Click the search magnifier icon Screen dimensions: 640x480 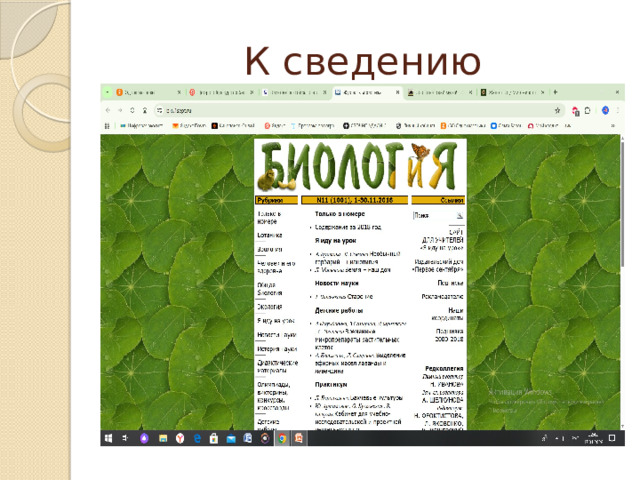(x=460, y=216)
